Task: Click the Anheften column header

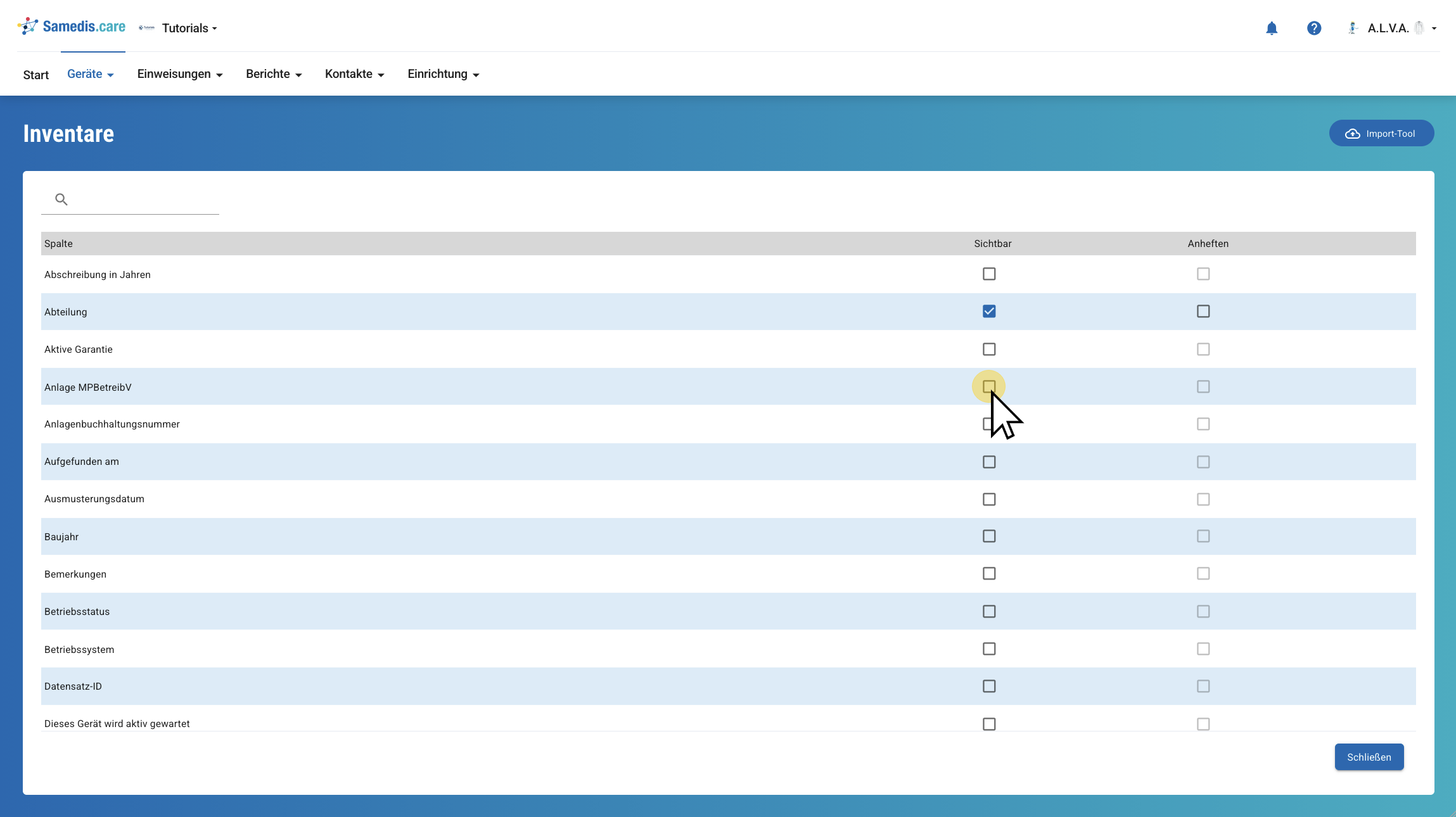Action: click(1208, 244)
